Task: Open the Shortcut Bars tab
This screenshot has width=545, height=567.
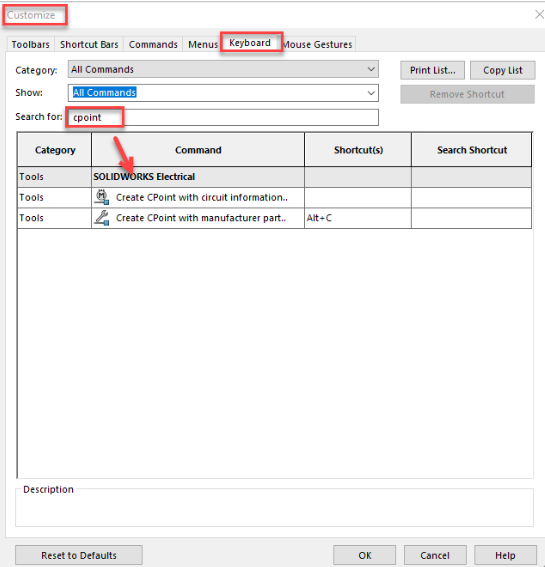Action: (x=89, y=44)
